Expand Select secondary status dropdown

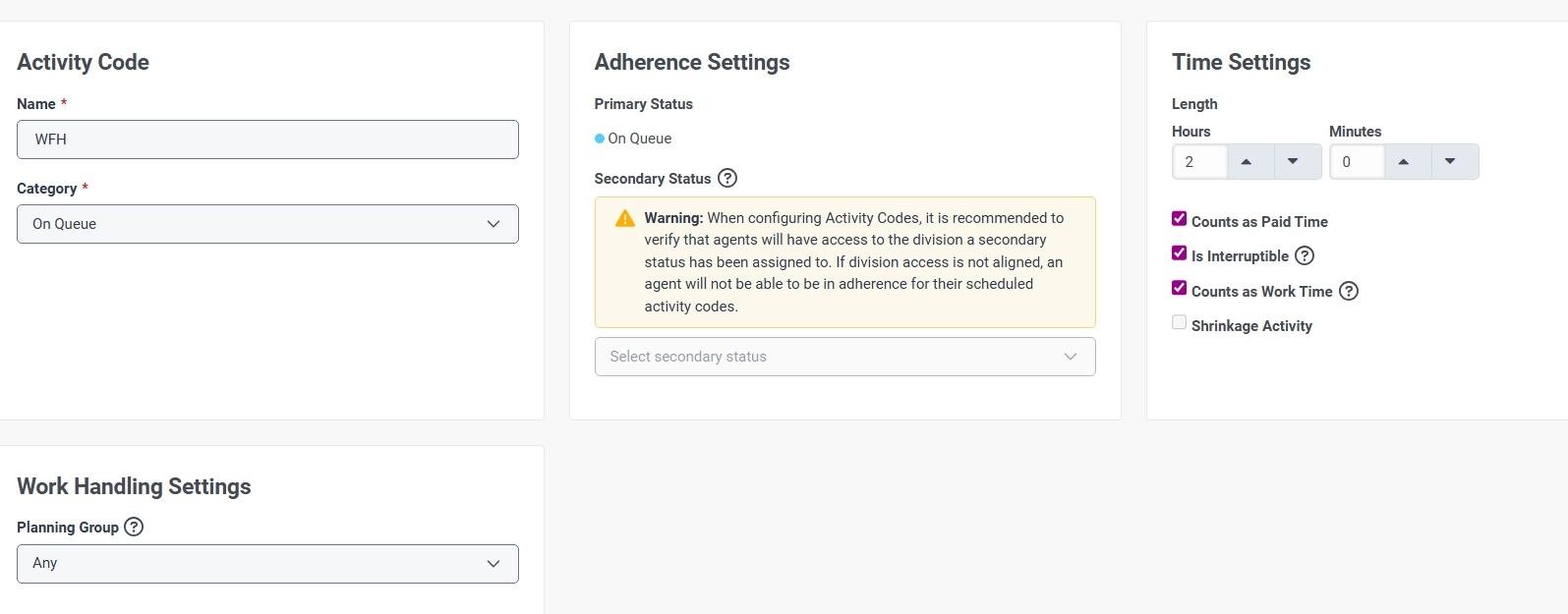[x=844, y=357]
